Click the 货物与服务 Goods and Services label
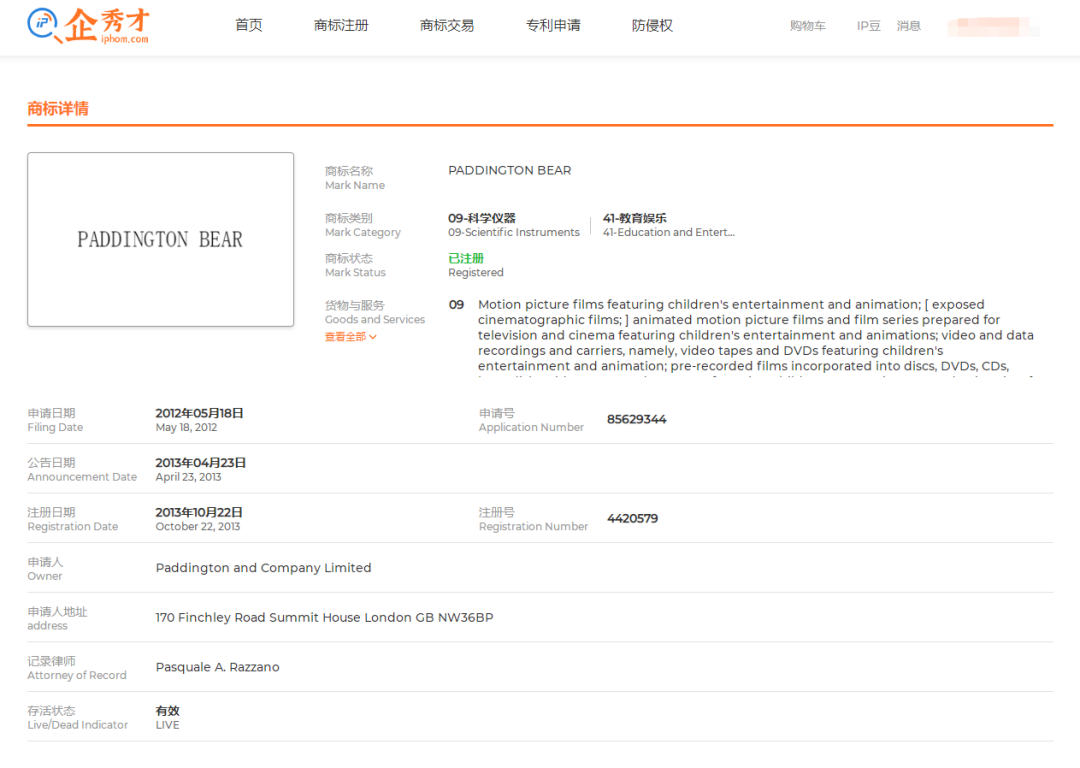The width and height of the screenshot is (1080, 768). (375, 312)
